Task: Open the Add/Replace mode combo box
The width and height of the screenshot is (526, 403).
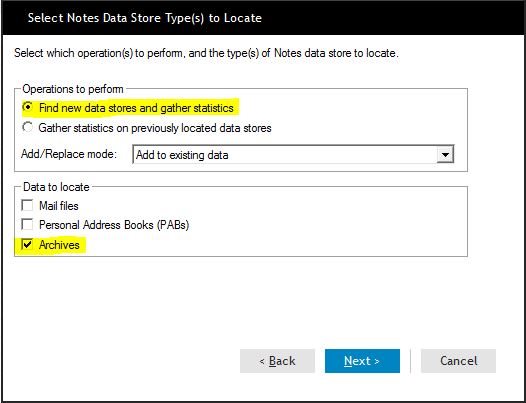Action: point(293,155)
